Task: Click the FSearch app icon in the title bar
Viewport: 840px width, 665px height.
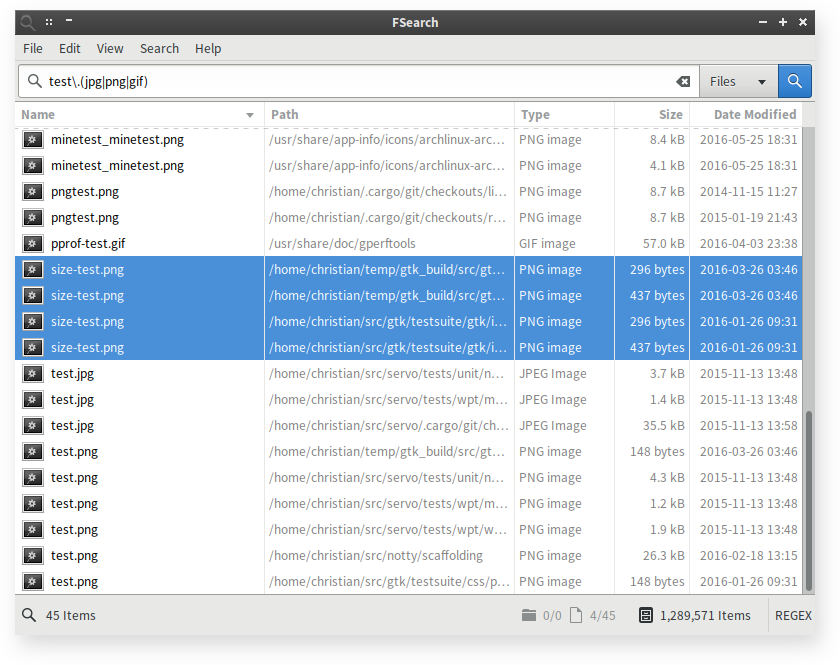Action: (x=27, y=23)
